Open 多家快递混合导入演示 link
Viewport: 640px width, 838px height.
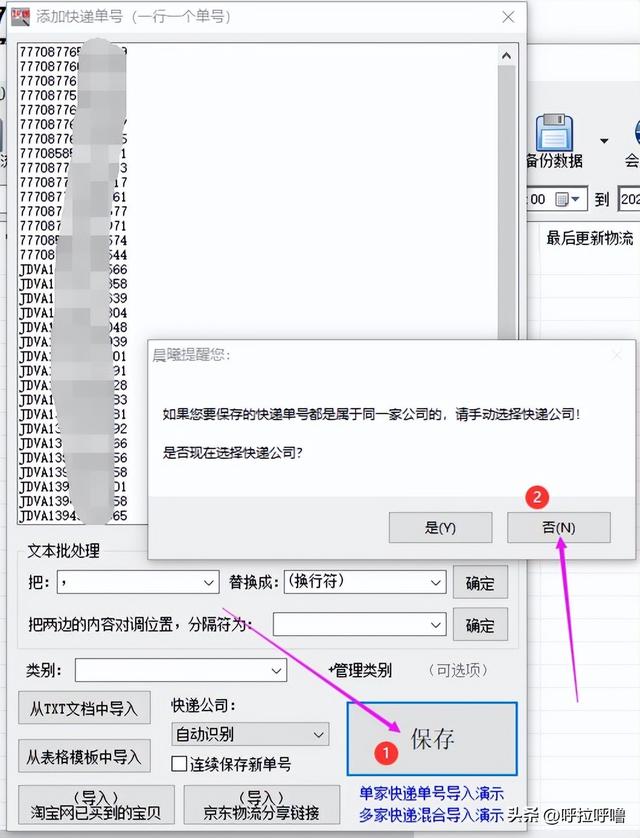pos(432,815)
